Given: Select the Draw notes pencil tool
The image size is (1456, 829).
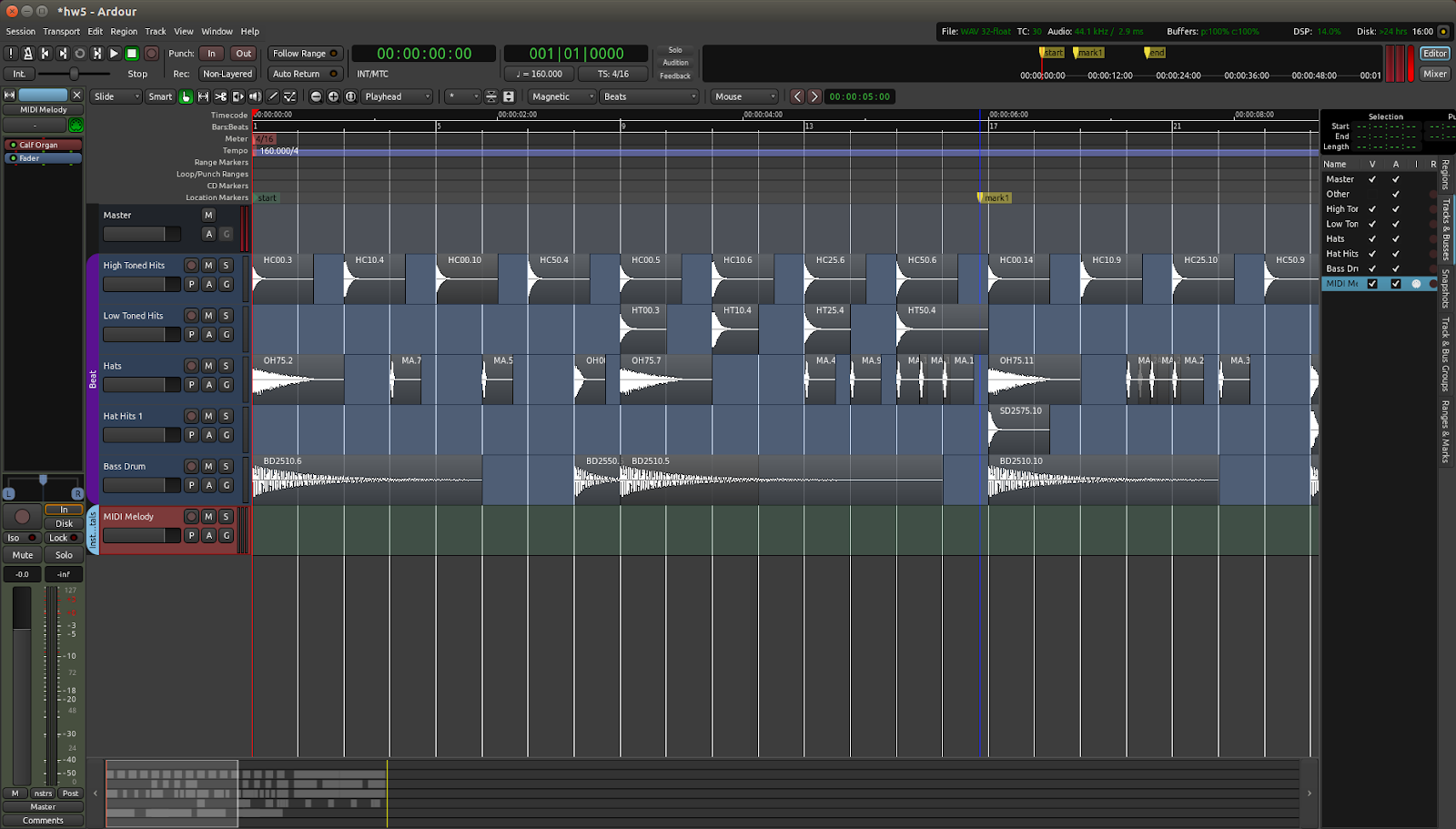Looking at the screenshot, I should click(x=273, y=96).
